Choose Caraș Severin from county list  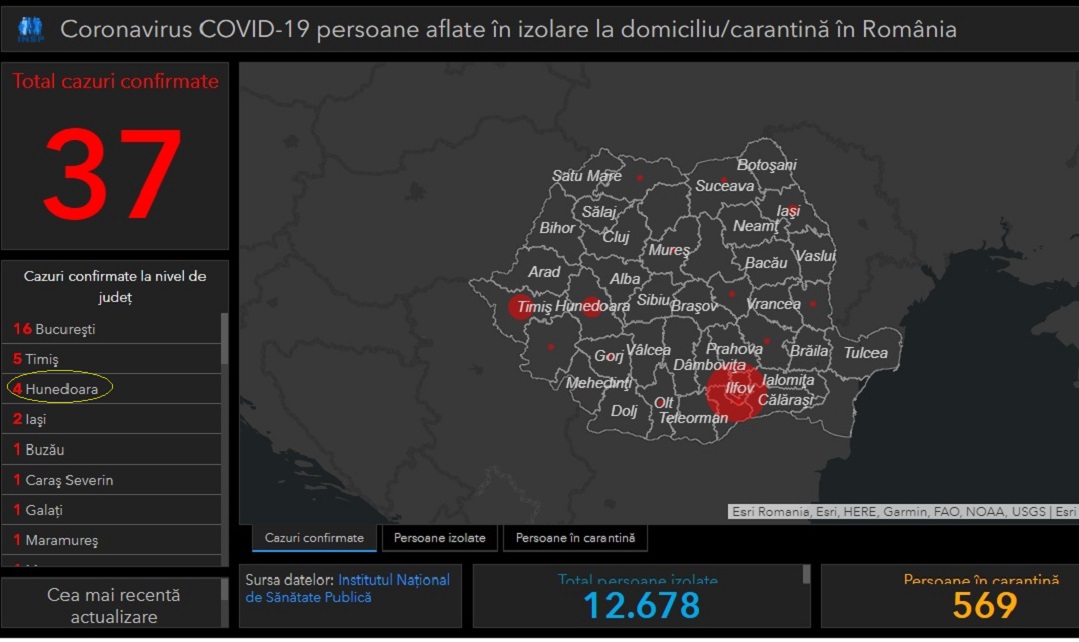click(68, 480)
